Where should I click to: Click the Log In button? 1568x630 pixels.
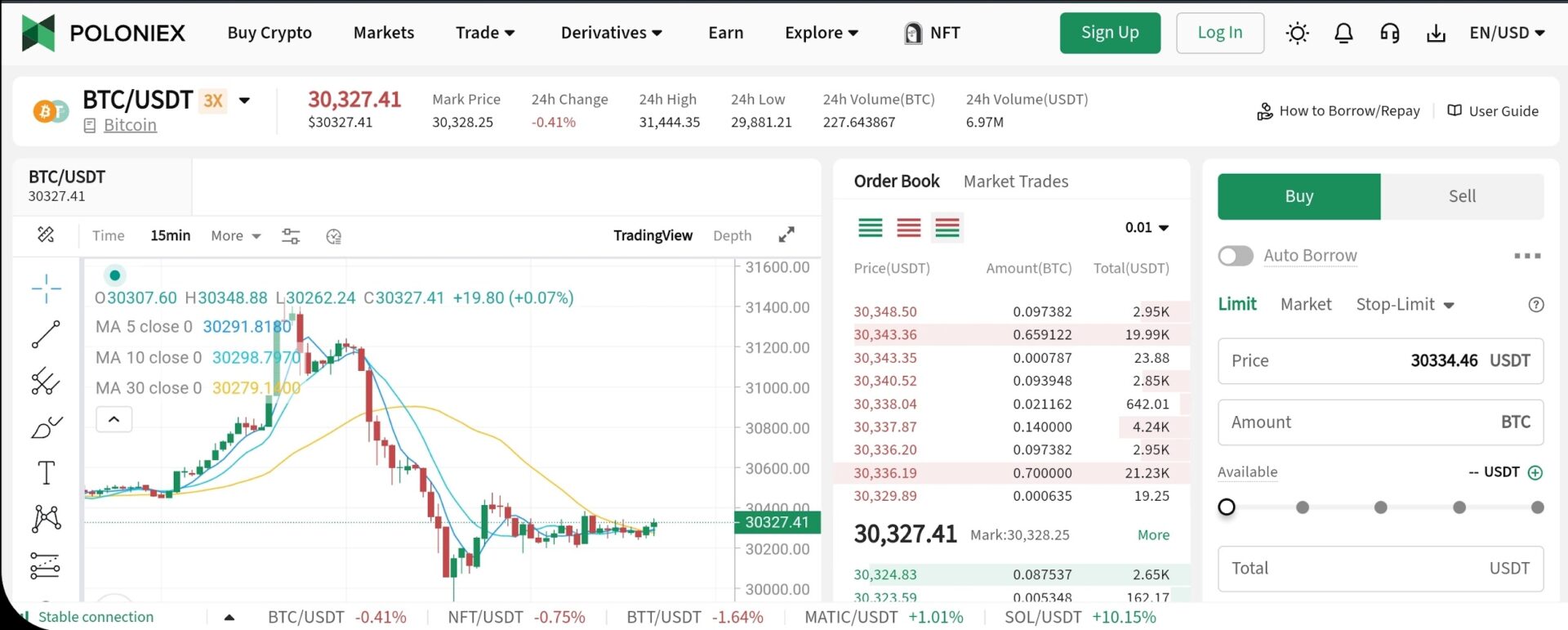click(x=1220, y=33)
